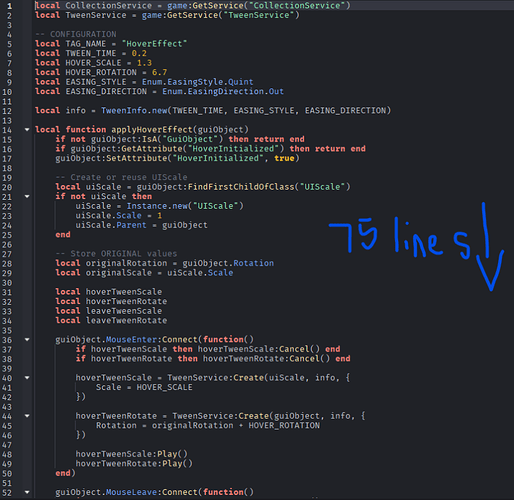Click Enum.EasingStyle.Quint on line 9
The height and width of the screenshot is (500, 514).
[198, 82]
